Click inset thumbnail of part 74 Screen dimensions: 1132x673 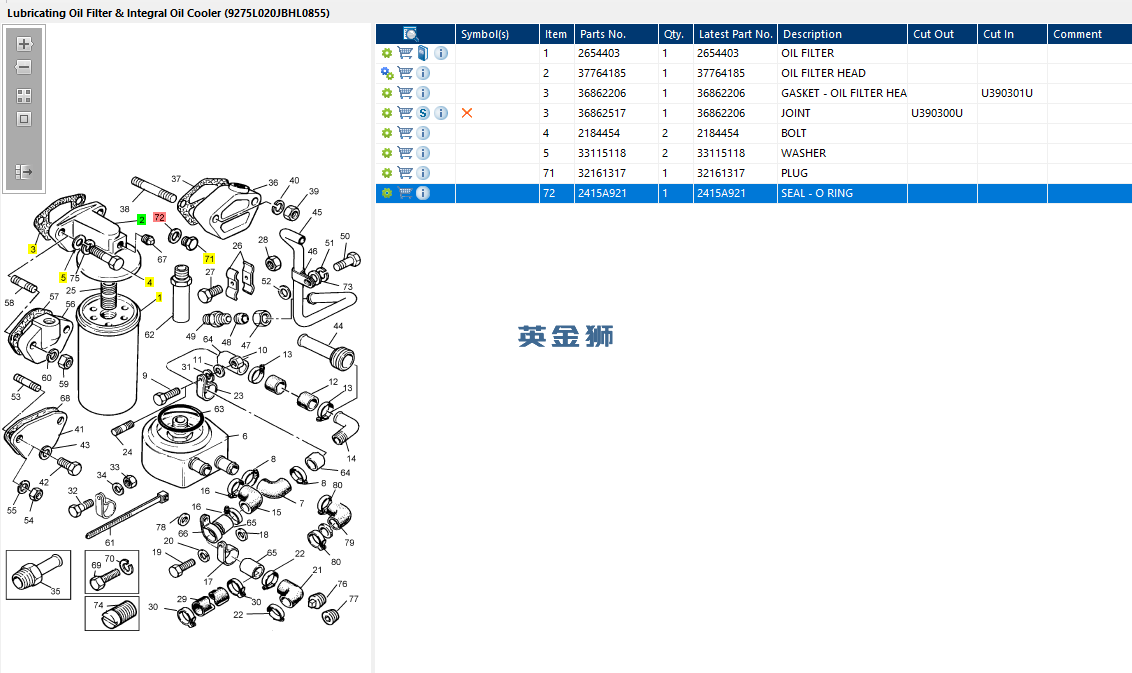112,614
